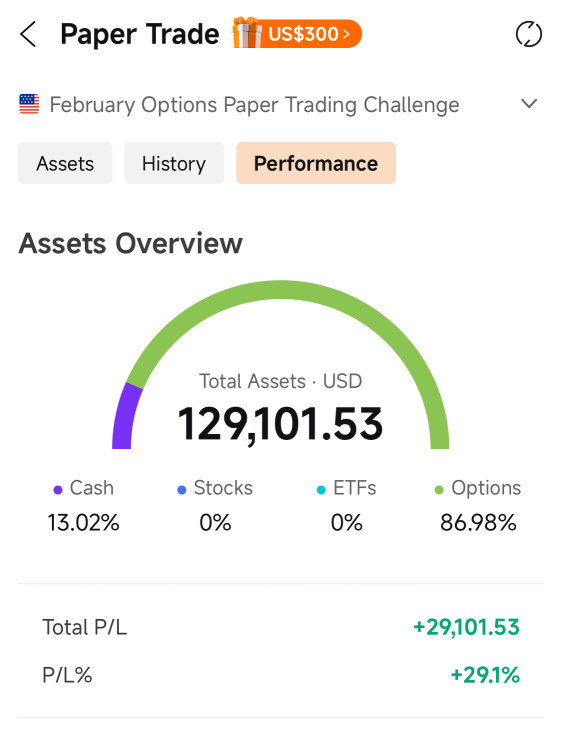
Task: Select the cyan ETFs legend dot
Action: [321, 490]
